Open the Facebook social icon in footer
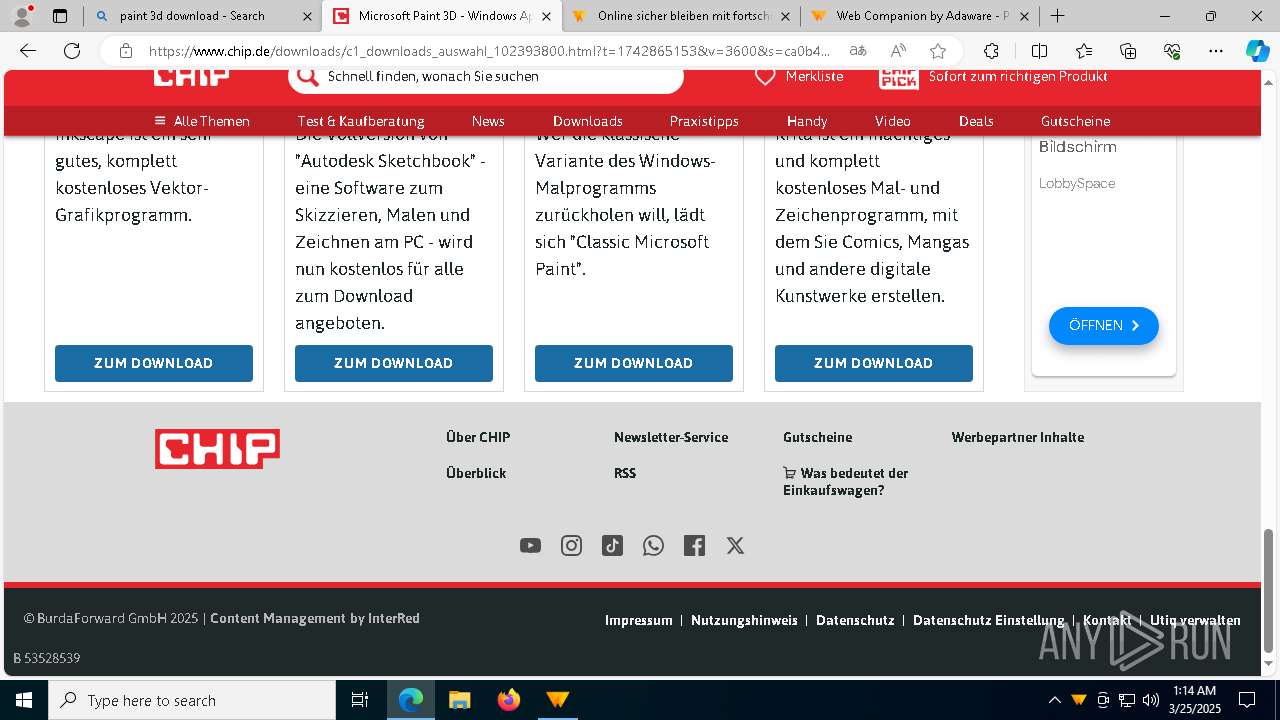The height and width of the screenshot is (720, 1280). [694, 545]
